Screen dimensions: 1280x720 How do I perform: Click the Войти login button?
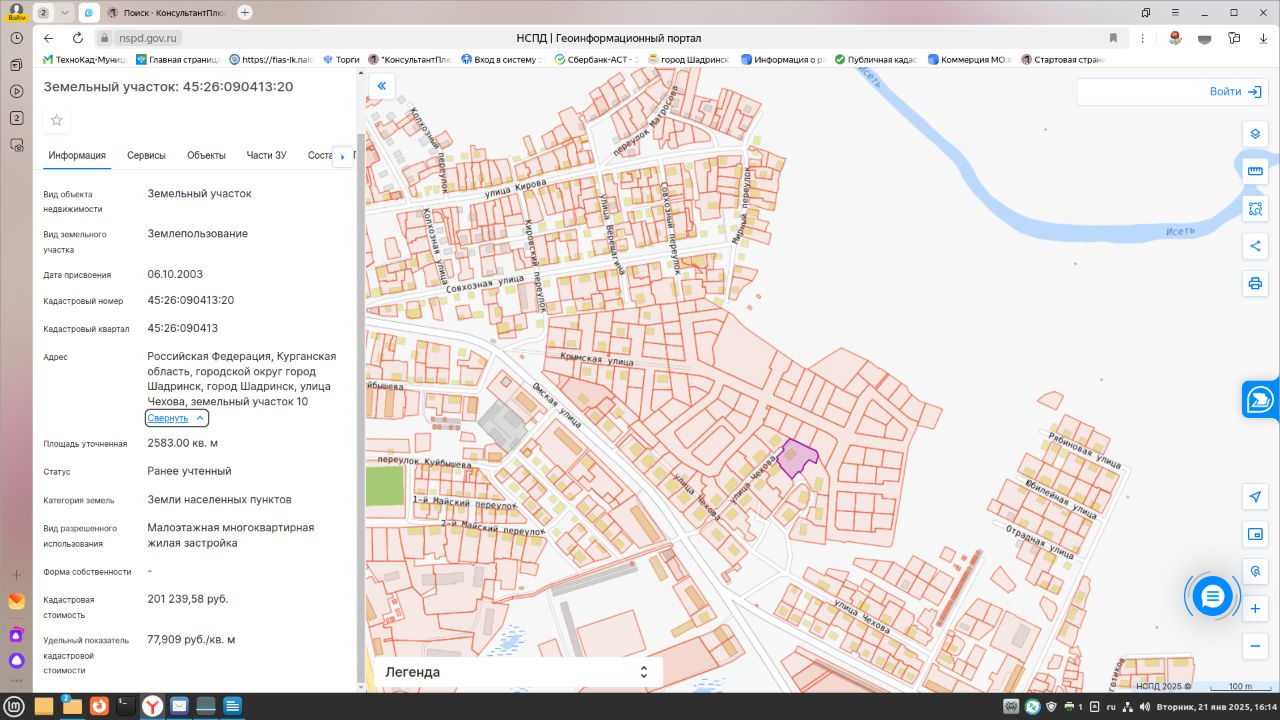pos(1235,92)
